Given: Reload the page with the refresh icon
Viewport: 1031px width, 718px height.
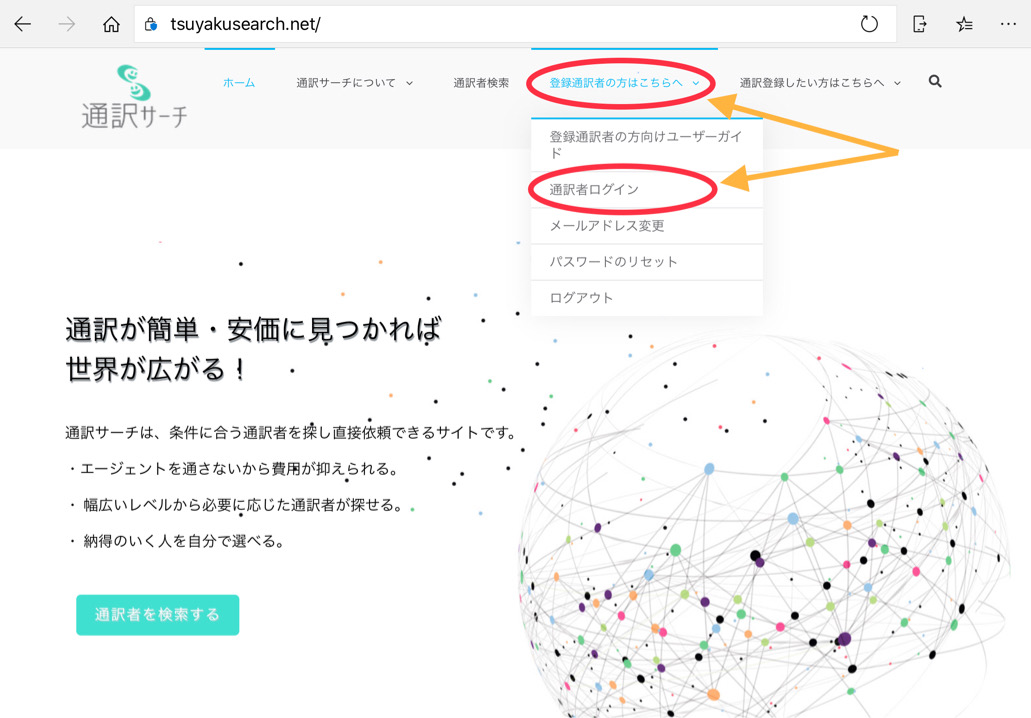Looking at the screenshot, I should [x=869, y=24].
